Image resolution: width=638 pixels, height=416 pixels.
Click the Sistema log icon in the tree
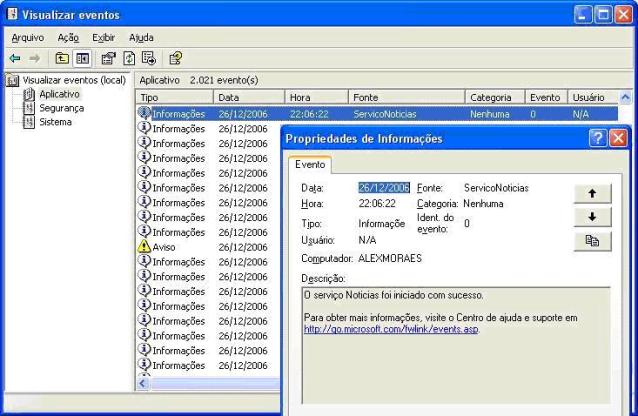29,122
